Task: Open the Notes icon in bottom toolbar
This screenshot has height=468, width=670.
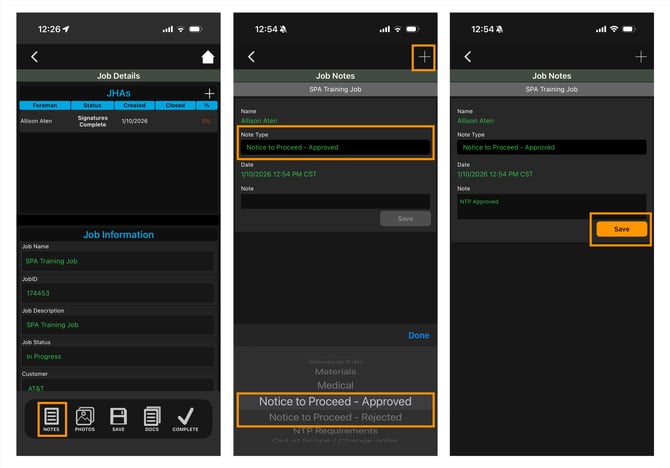Action: [53, 418]
